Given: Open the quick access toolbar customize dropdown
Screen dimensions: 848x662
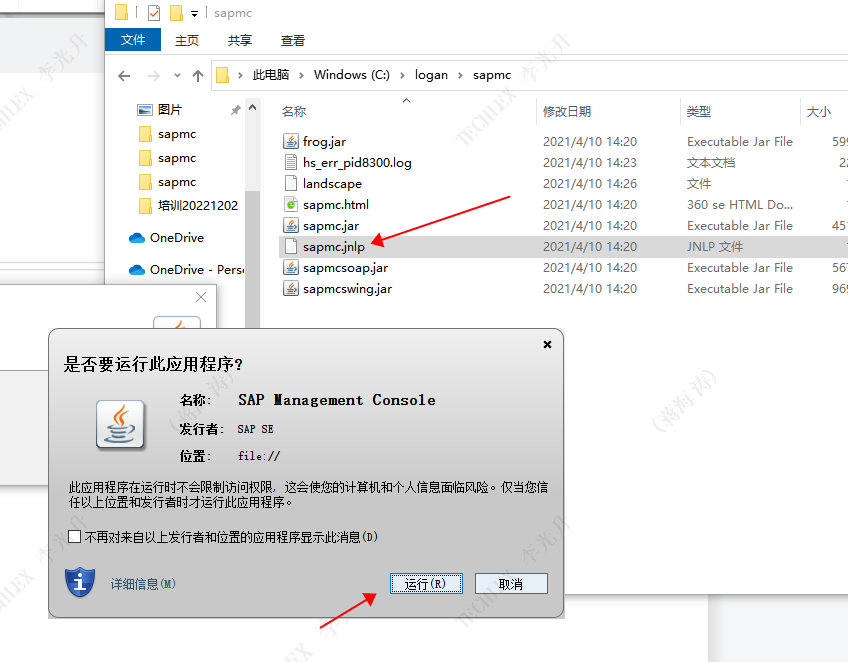Looking at the screenshot, I should pyautogui.click(x=194, y=14).
